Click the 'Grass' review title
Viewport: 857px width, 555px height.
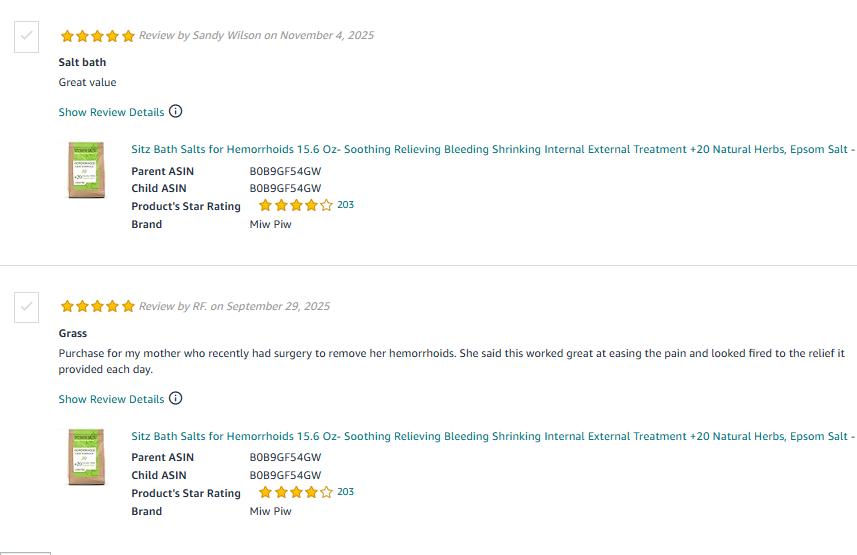click(x=73, y=333)
